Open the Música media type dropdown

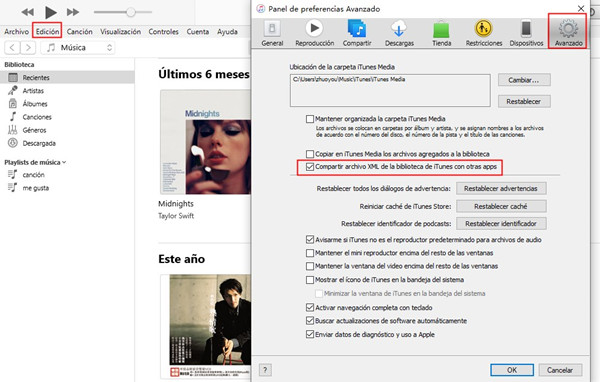coord(78,47)
